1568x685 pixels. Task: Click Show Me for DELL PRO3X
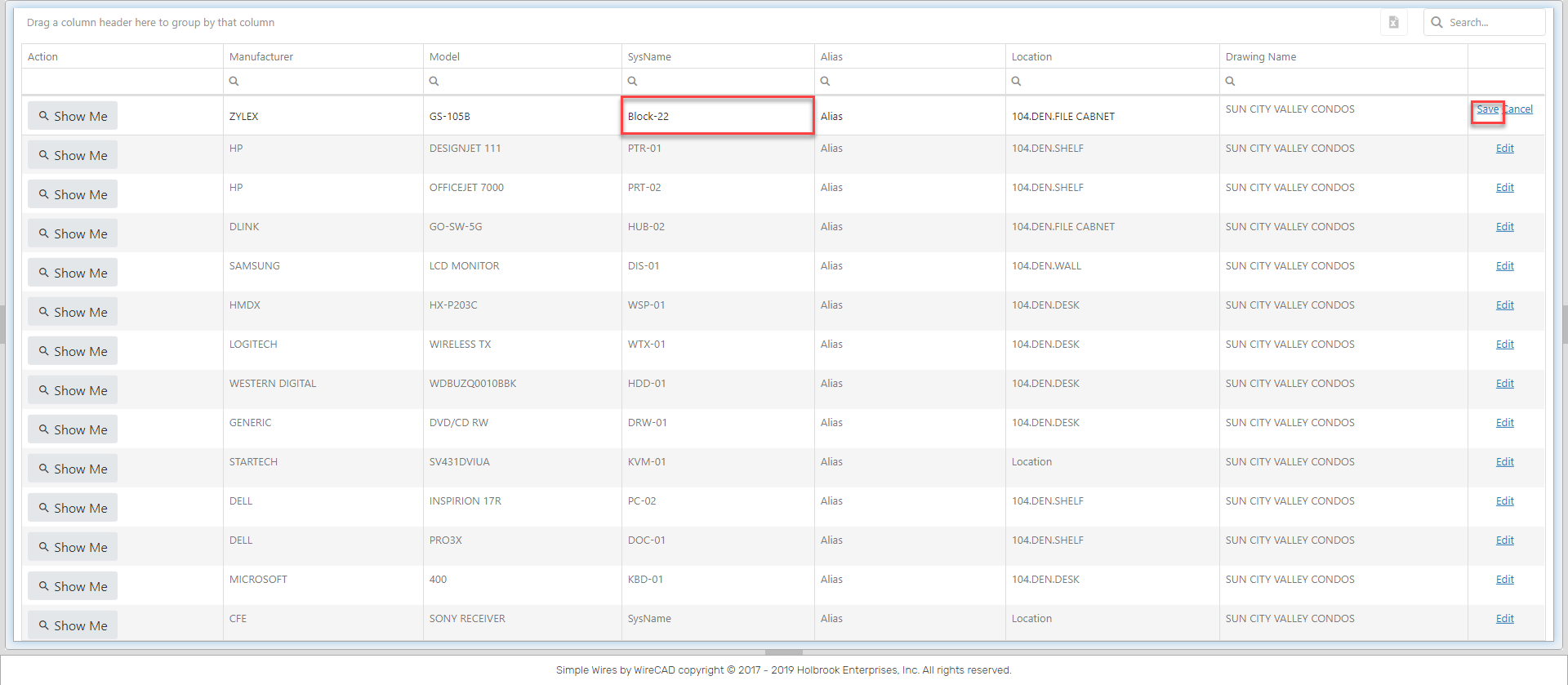click(x=73, y=547)
